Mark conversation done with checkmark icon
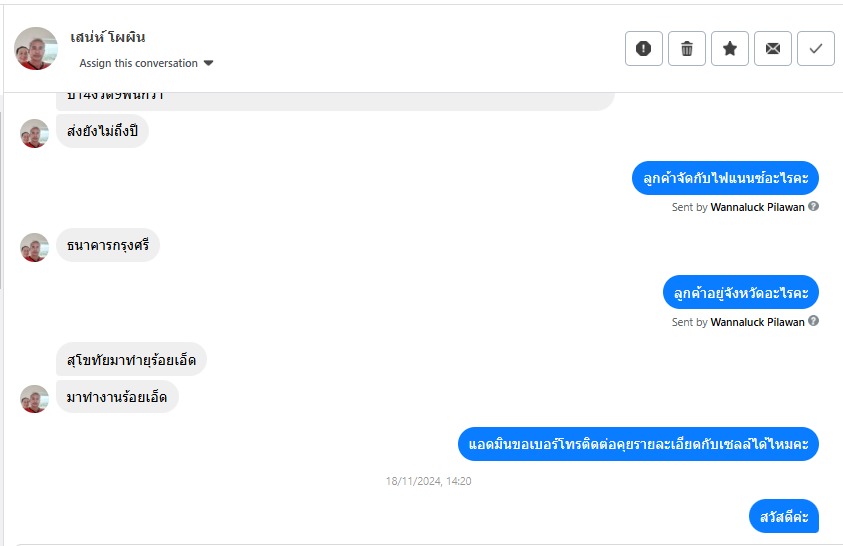Viewport: 843px width, 546px height. pyautogui.click(x=816, y=48)
